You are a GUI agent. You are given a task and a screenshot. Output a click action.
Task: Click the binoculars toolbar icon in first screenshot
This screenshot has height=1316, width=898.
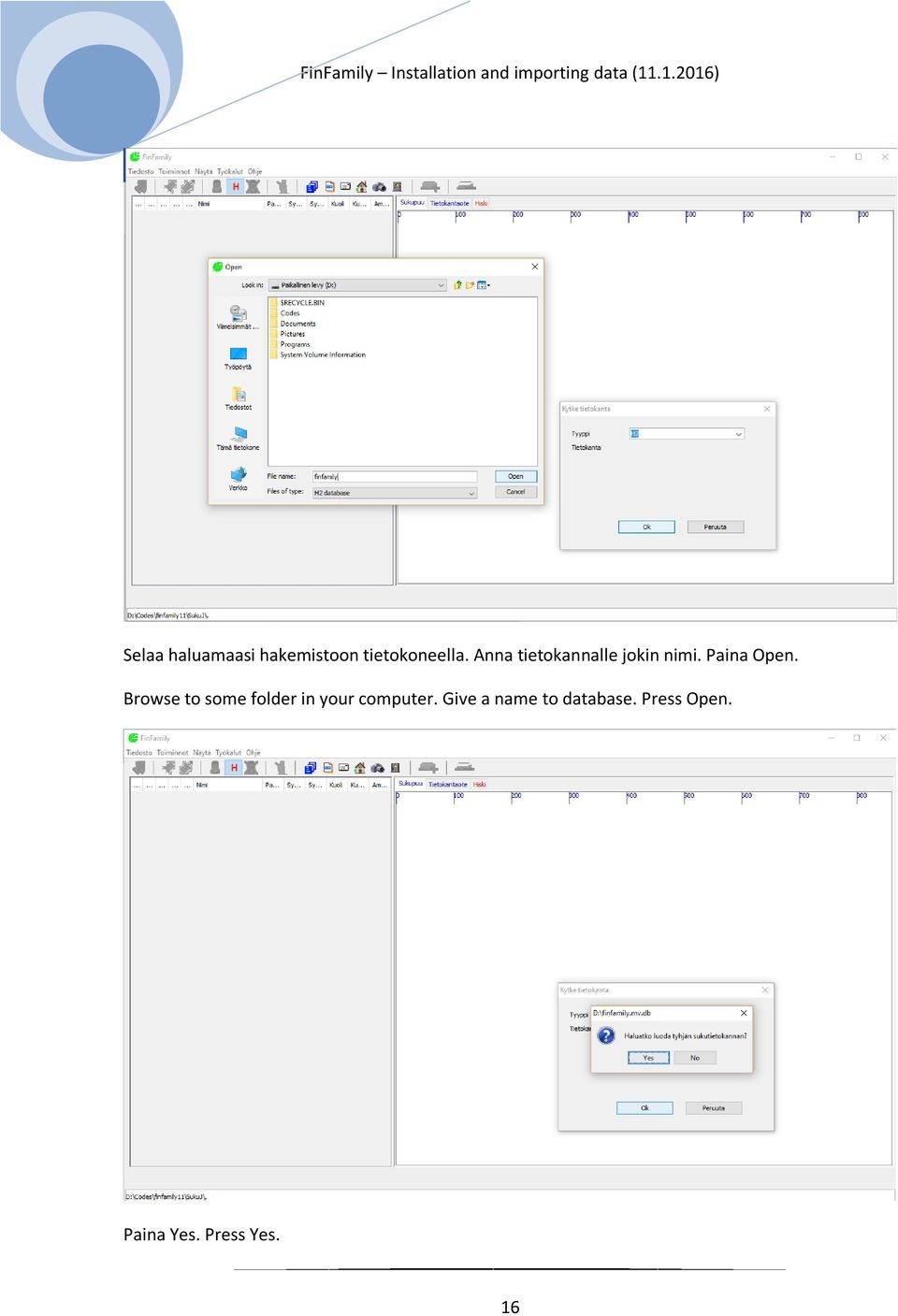[x=379, y=187]
